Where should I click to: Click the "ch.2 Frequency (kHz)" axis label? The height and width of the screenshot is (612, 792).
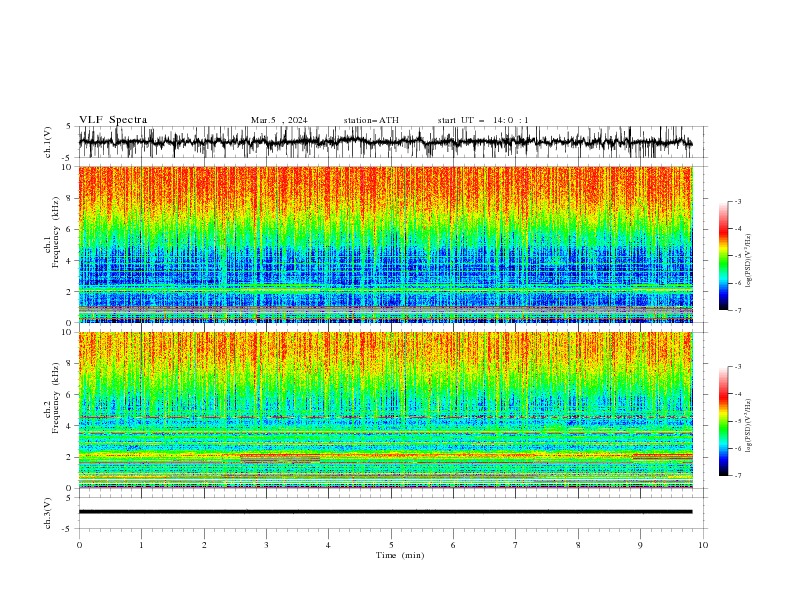coord(52,397)
